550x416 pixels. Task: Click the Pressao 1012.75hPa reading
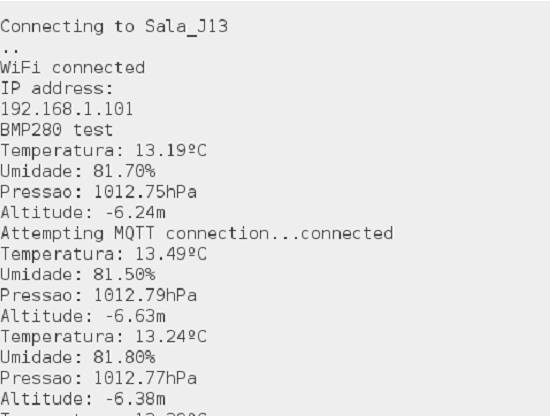click(99, 192)
